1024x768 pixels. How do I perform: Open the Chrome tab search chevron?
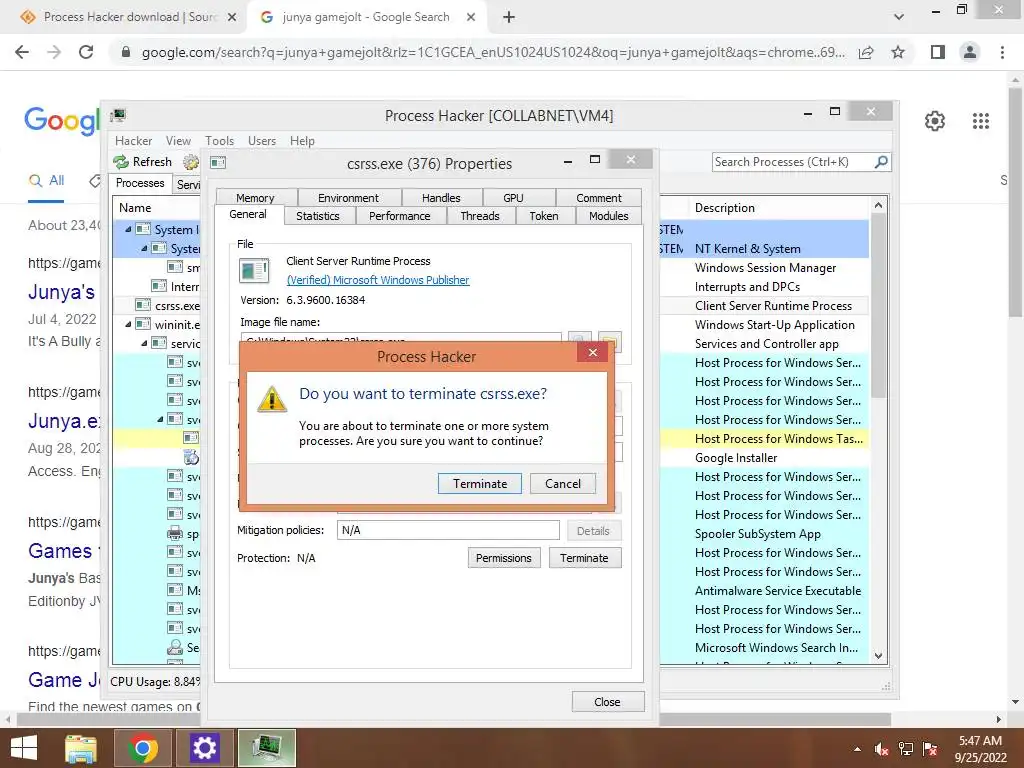pos(899,18)
